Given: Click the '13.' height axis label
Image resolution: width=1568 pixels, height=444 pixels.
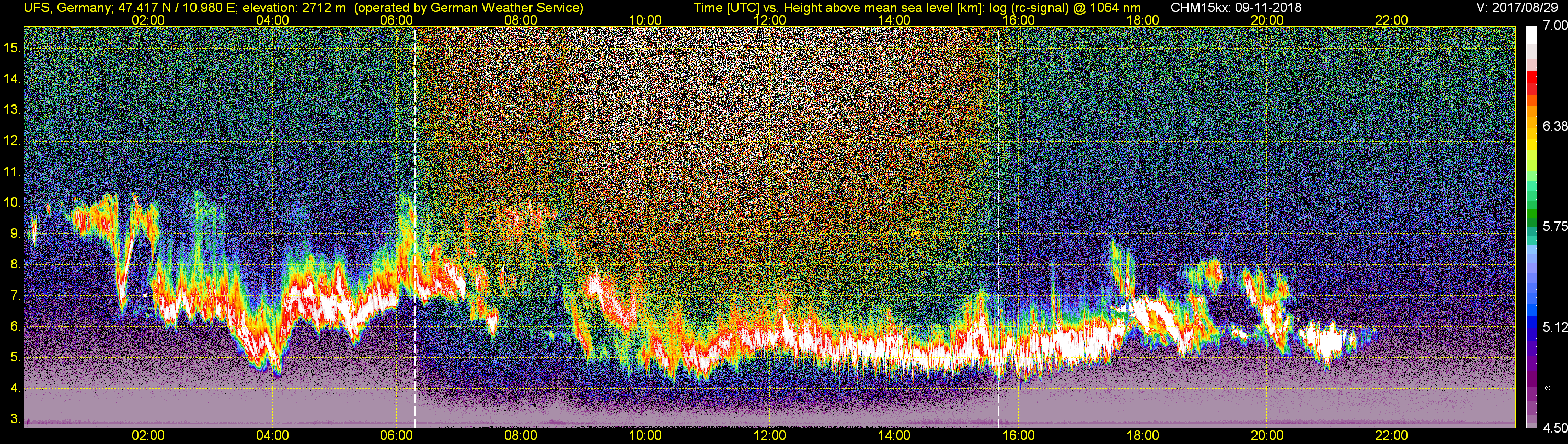Looking at the screenshot, I should (x=12, y=110).
